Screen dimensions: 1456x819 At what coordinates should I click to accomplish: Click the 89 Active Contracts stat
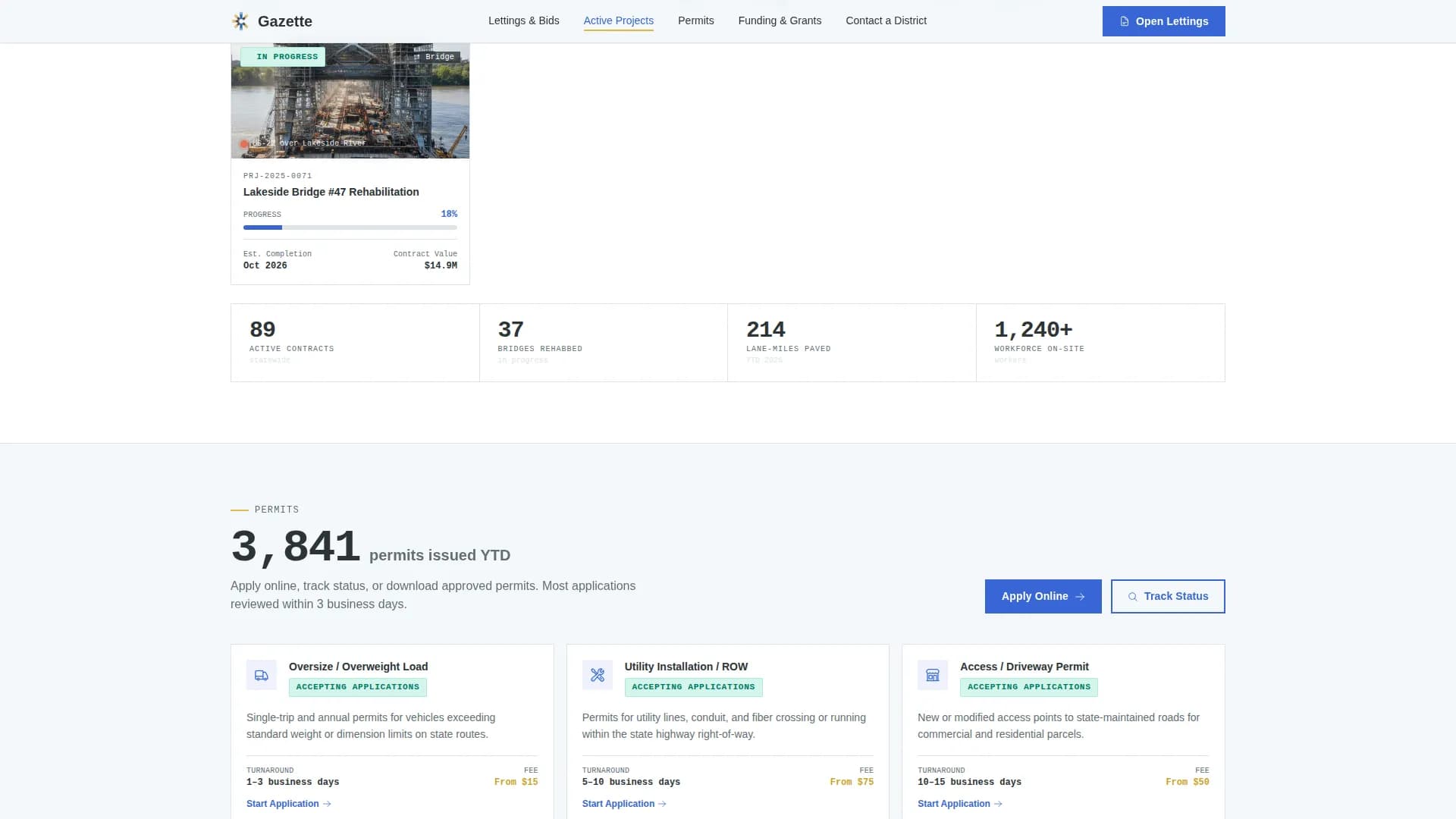(355, 343)
